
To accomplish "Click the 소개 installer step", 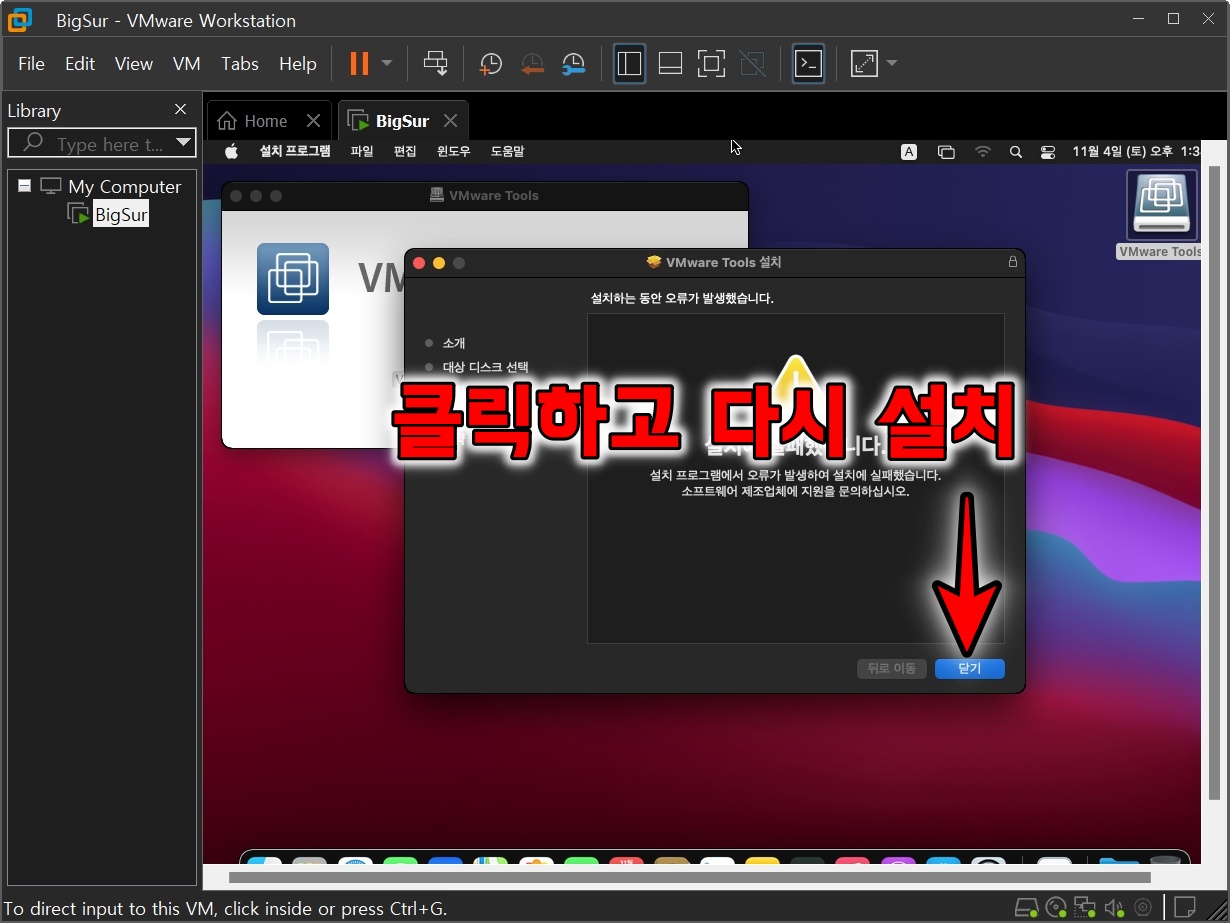I will coord(454,343).
